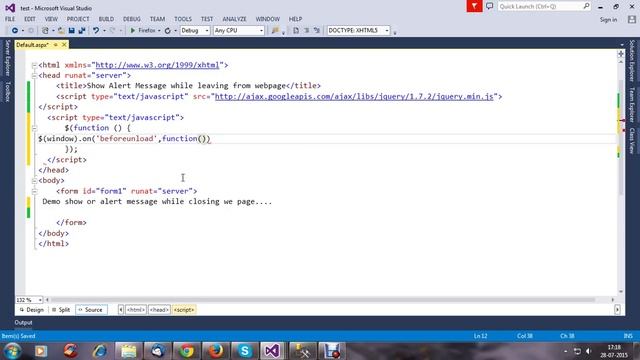Open the feedback speech bubble icon
640x360 pixels.
tap(489, 6)
